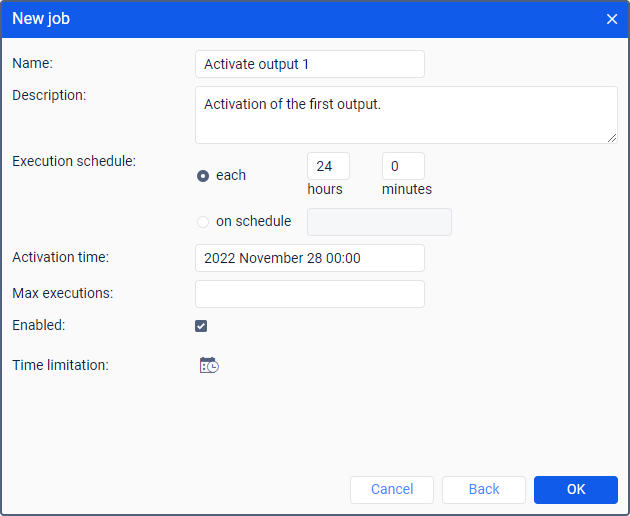Click the Name field with "Activate output 1"
630x516 pixels.
click(x=310, y=64)
